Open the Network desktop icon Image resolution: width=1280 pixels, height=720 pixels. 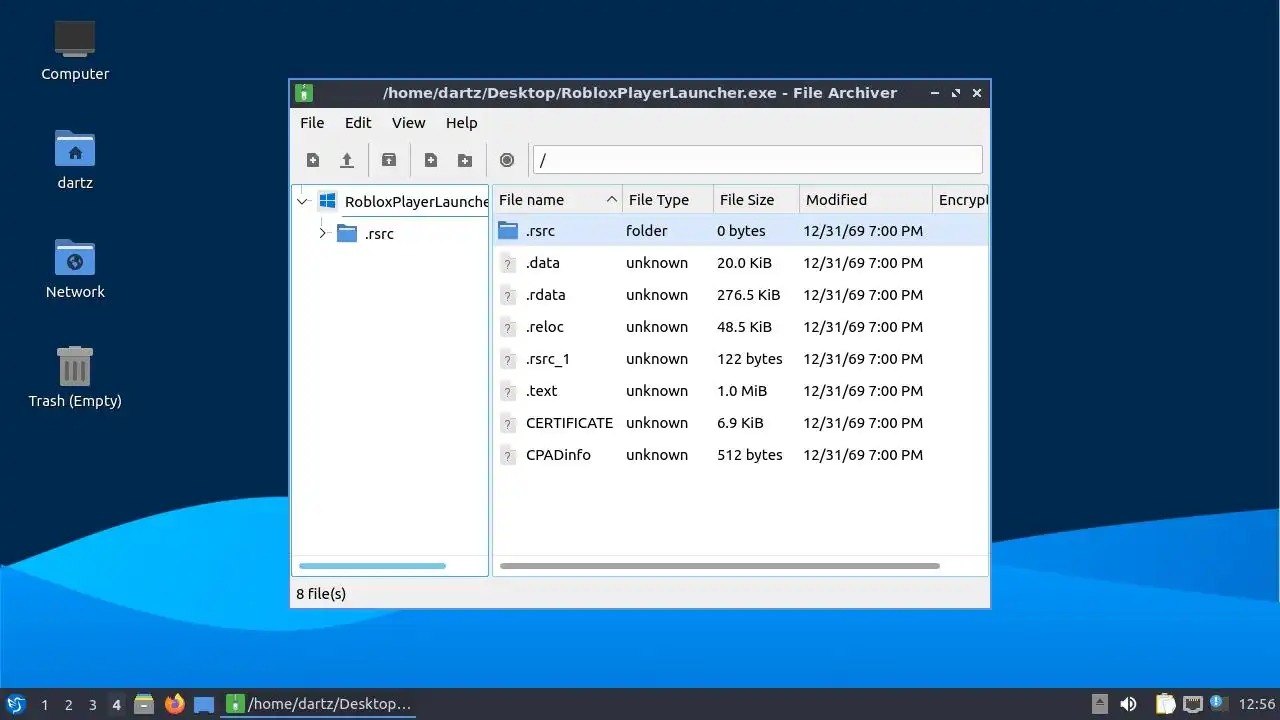point(75,268)
